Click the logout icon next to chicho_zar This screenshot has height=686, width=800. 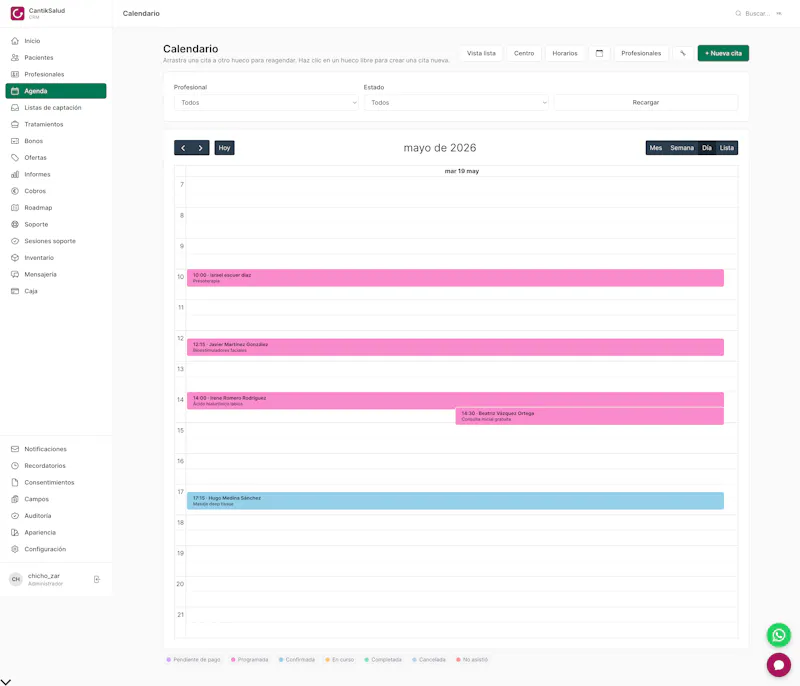point(97,579)
